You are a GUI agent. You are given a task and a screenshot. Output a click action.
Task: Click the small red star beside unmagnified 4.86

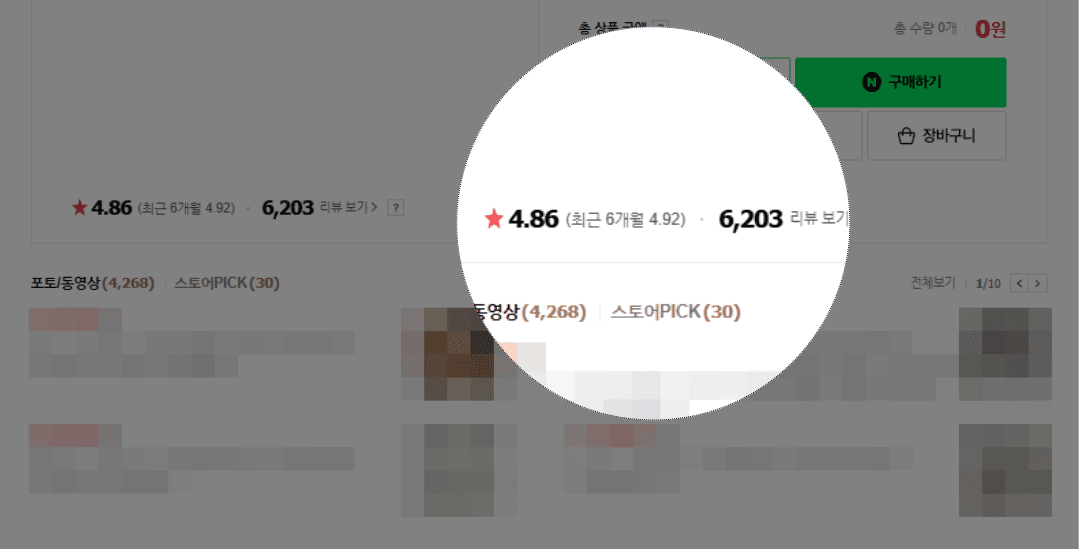[x=80, y=207]
